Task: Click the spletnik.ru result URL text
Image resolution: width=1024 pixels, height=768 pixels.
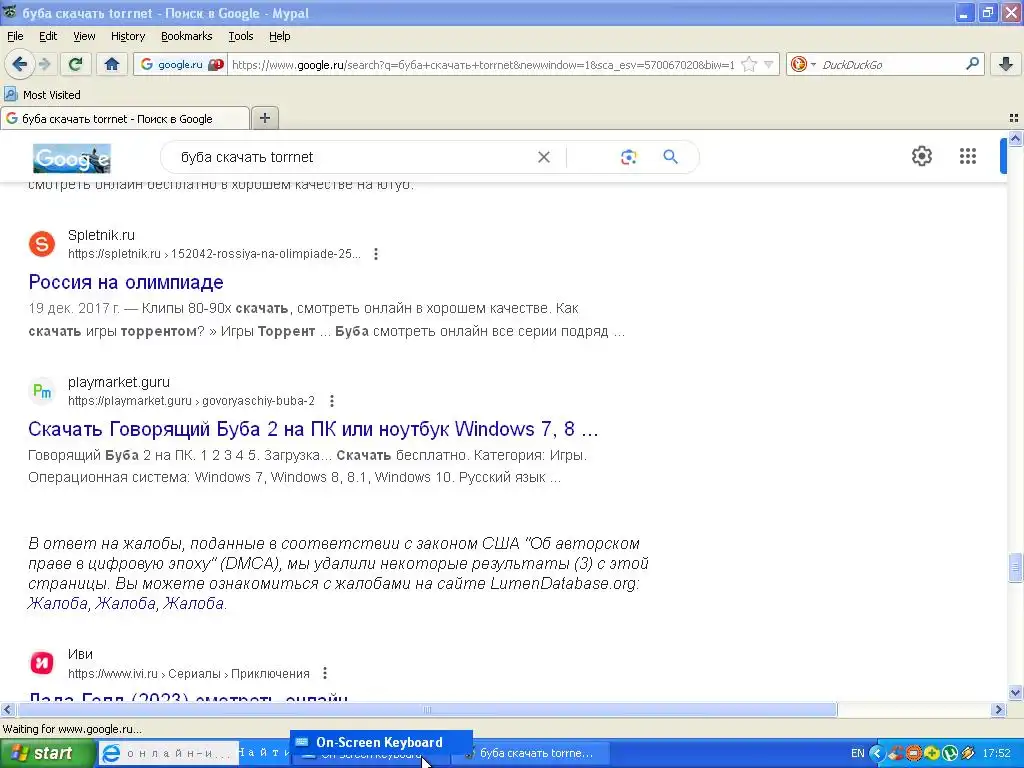Action: tap(214, 254)
